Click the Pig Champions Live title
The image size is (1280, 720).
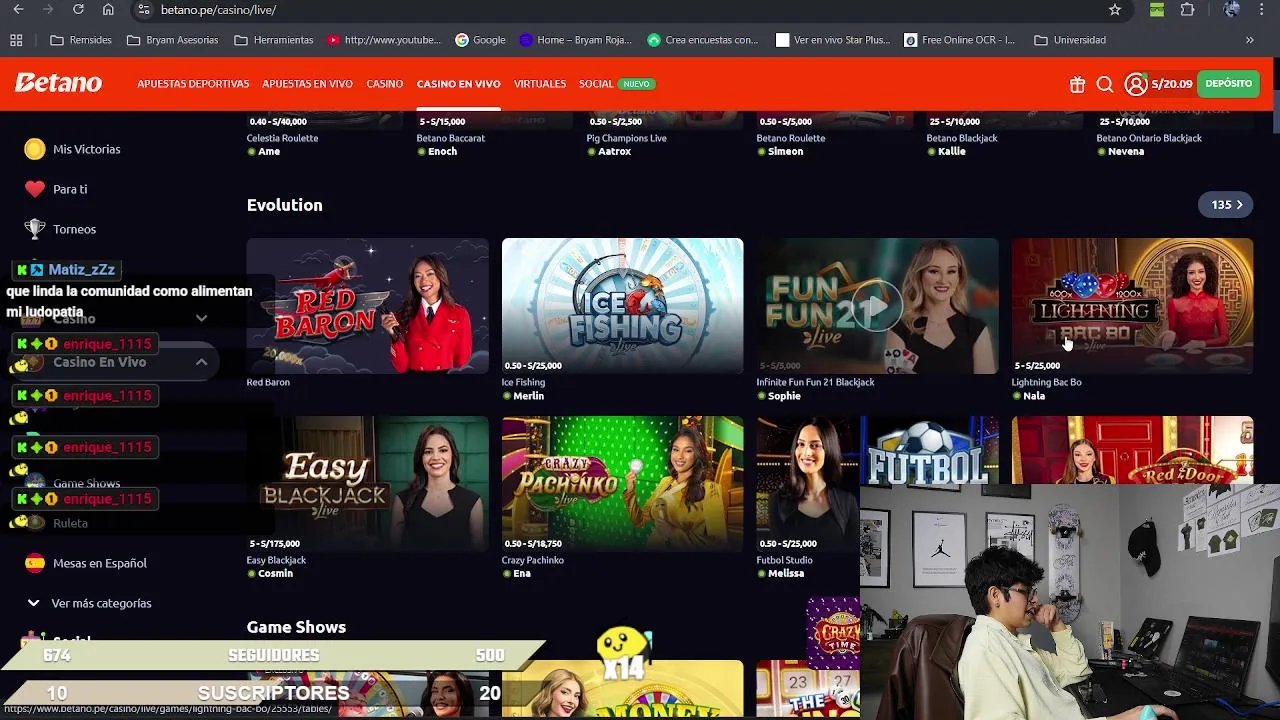[x=626, y=138]
